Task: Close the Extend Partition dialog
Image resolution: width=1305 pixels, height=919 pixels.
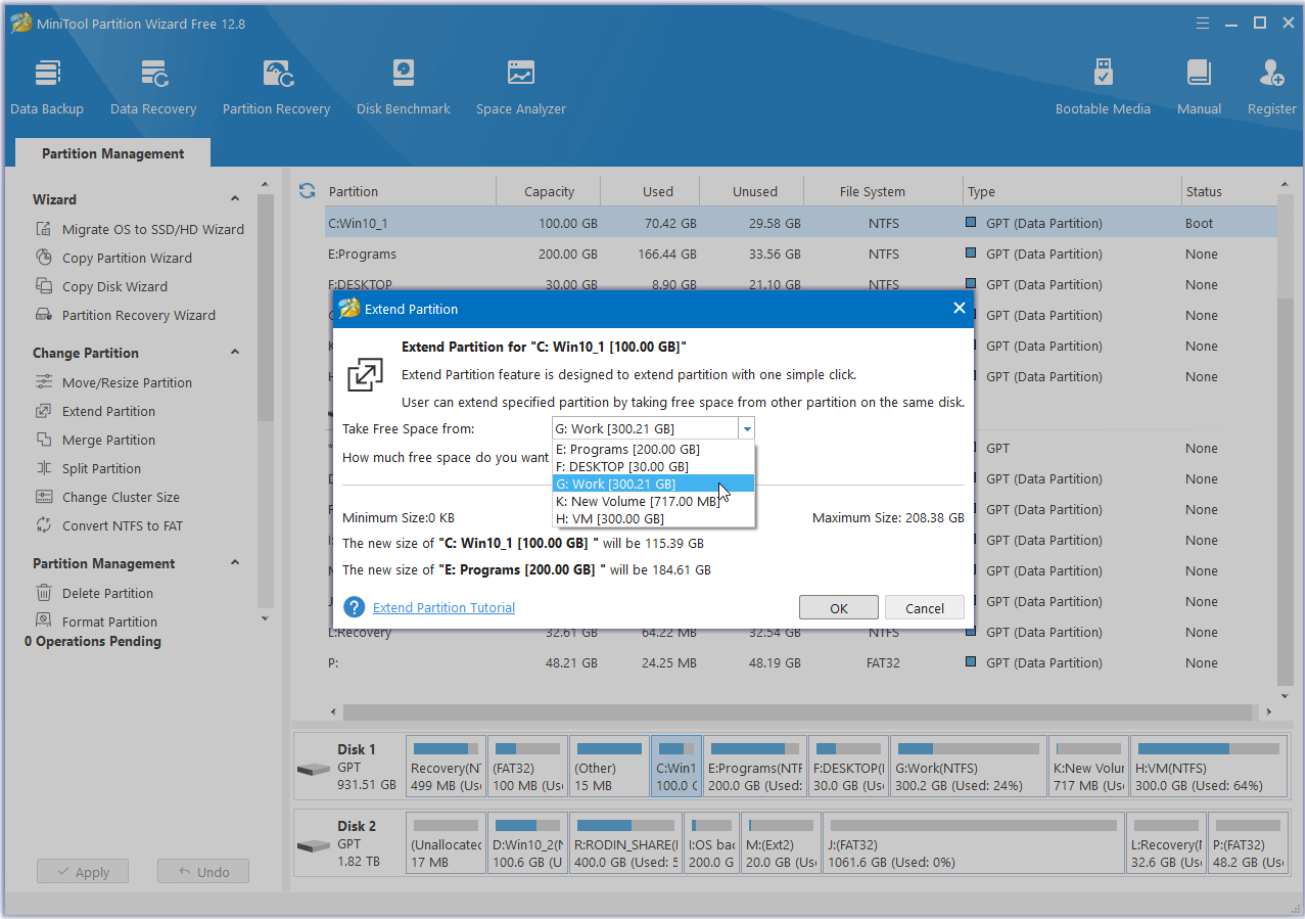Action: (x=959, y=308)
